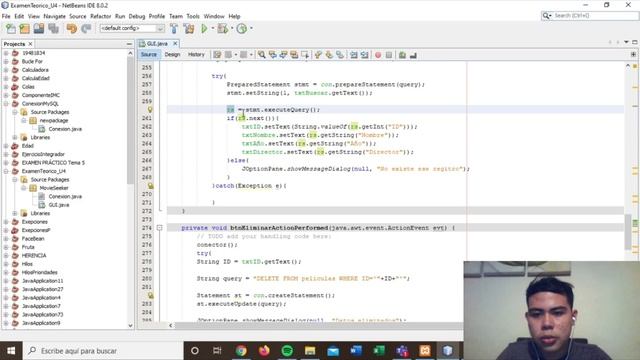Open Firefox from the taskbar
Screen dimensions: 640x360
(x=264, y=351)
